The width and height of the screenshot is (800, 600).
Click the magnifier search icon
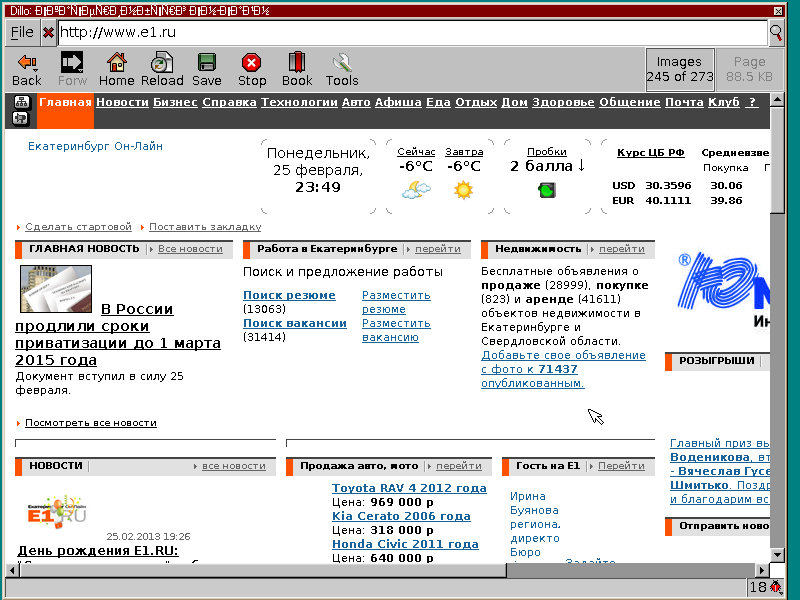[776, 33]
